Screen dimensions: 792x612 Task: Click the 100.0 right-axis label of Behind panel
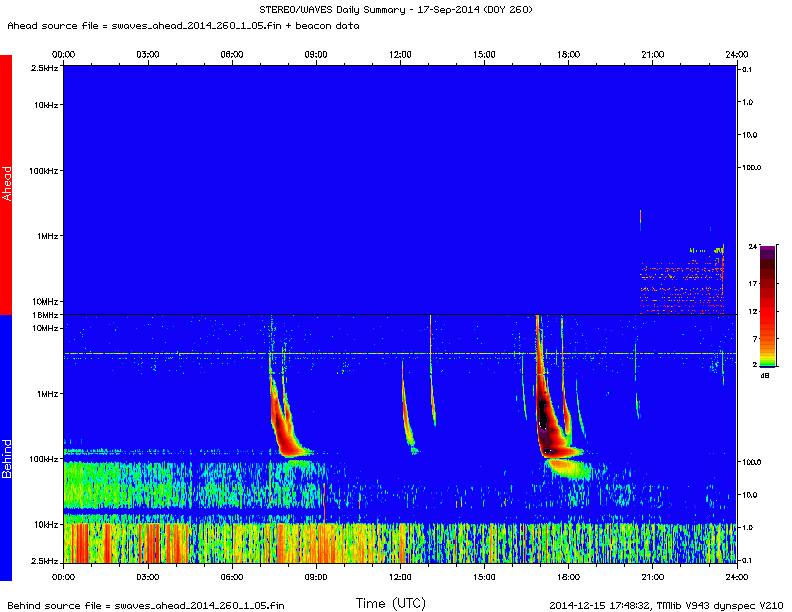751,462
